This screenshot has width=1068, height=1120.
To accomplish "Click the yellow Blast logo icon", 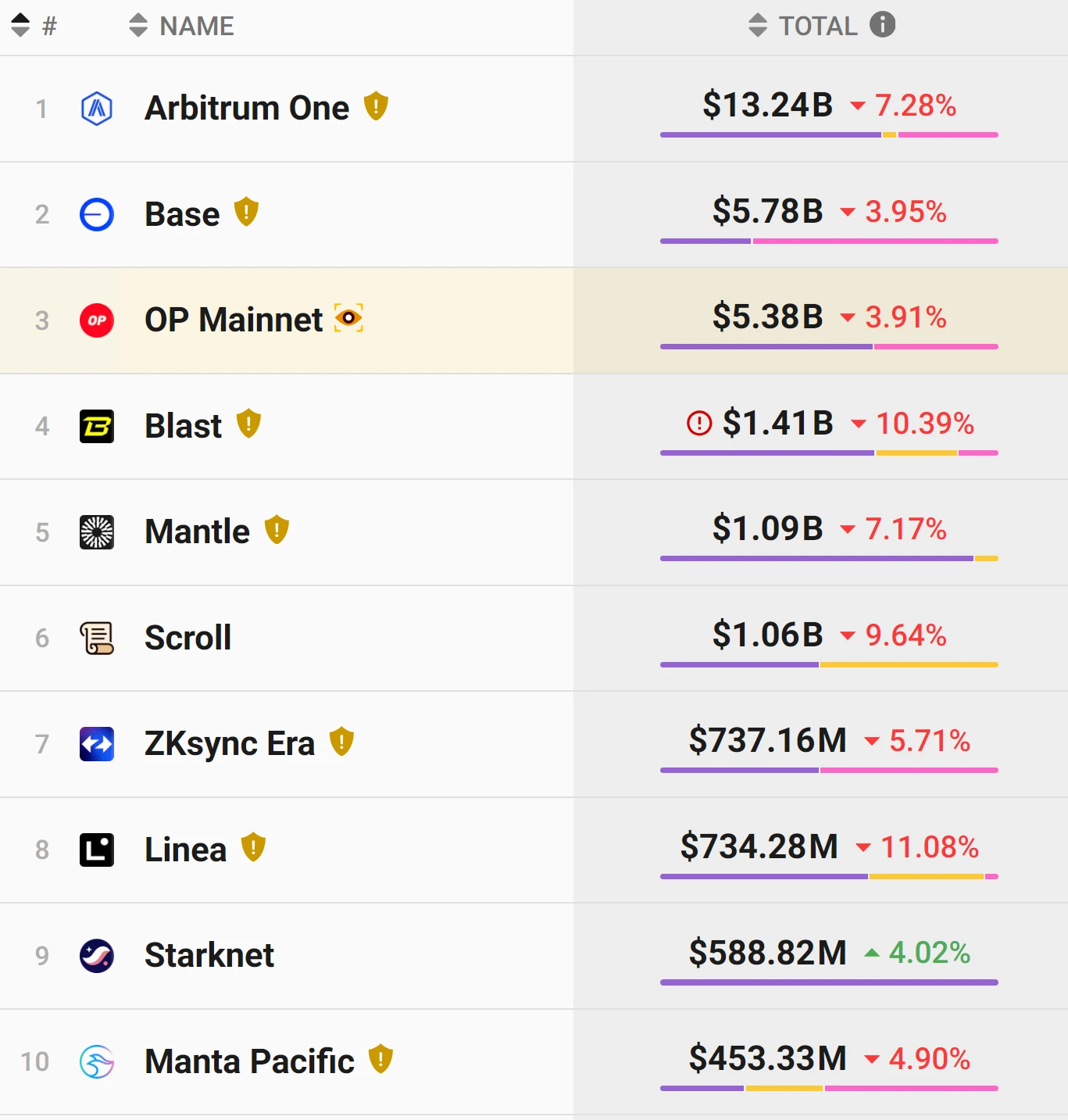I will pos(97,427).
